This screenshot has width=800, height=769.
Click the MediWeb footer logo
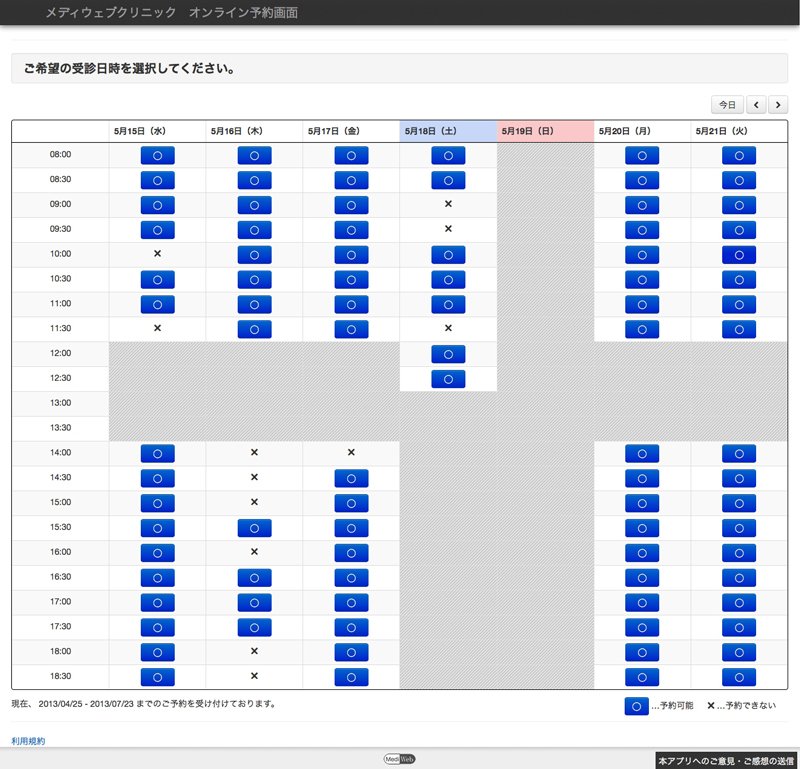coord(399,759)
